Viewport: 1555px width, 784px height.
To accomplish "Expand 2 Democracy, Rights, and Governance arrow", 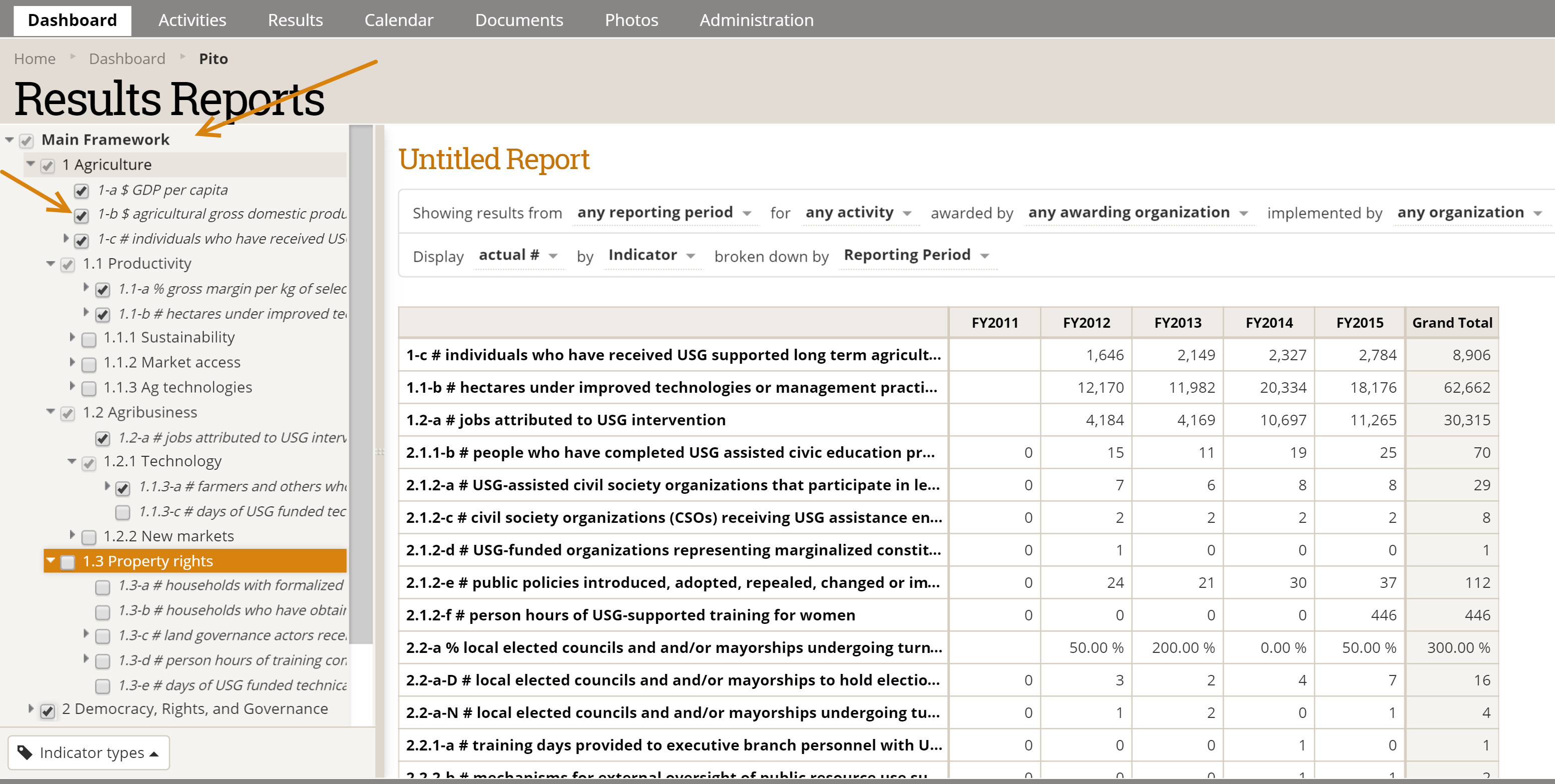I will click(x=31, y=708).
